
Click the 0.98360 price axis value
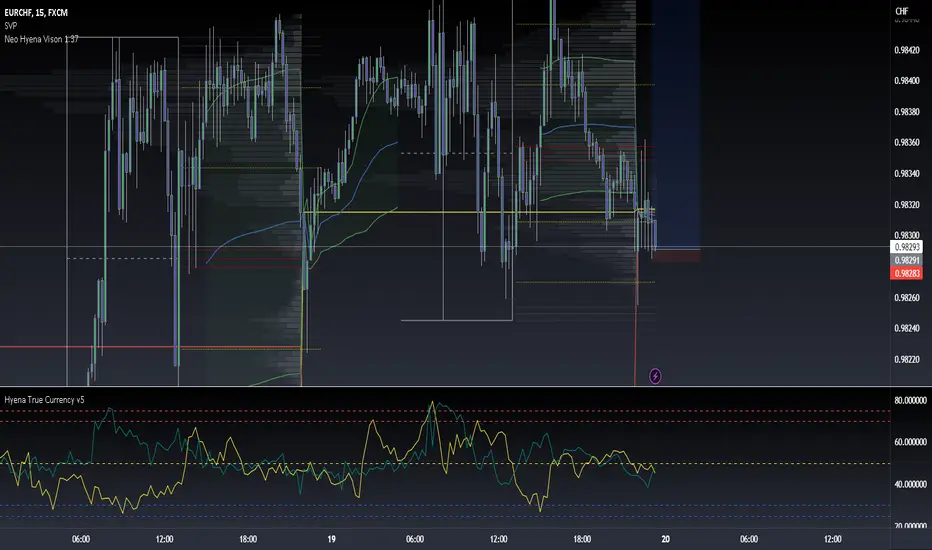click(x=906, y=143)
